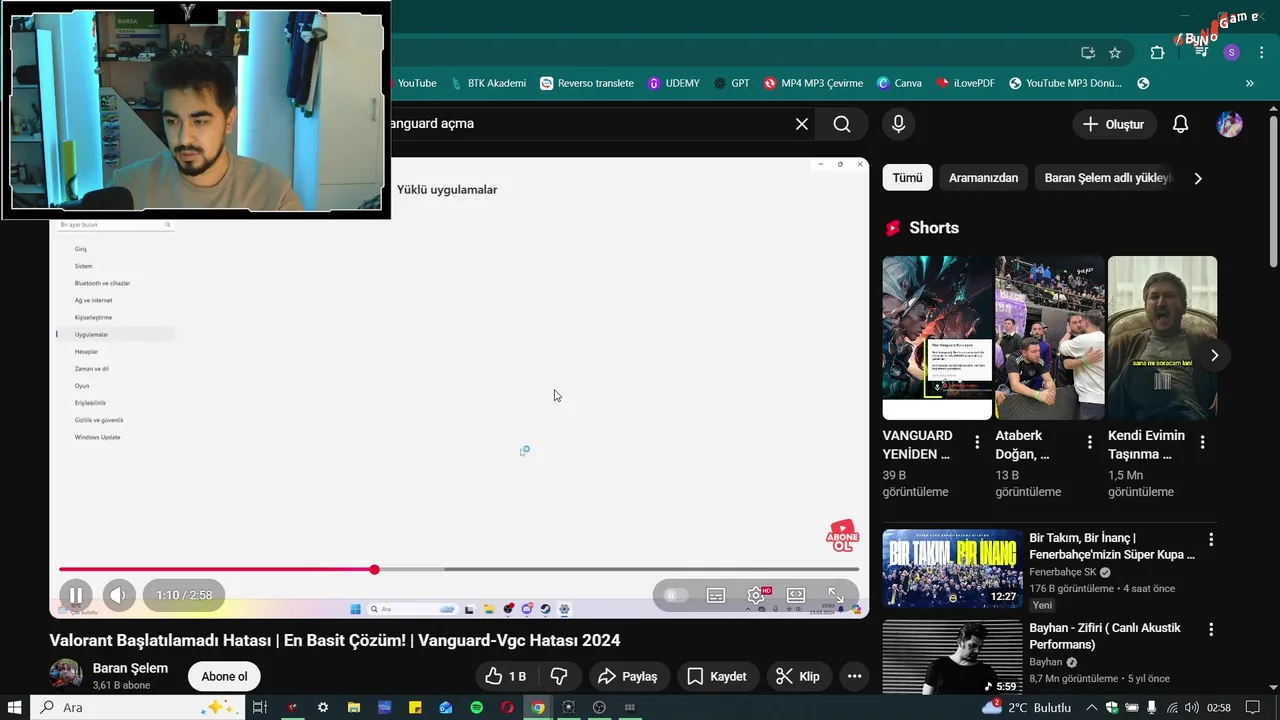This screenshot has width=1280, height=720.
Task: Open Chrome extensions puzzle icon
Action: [1157, 52]
